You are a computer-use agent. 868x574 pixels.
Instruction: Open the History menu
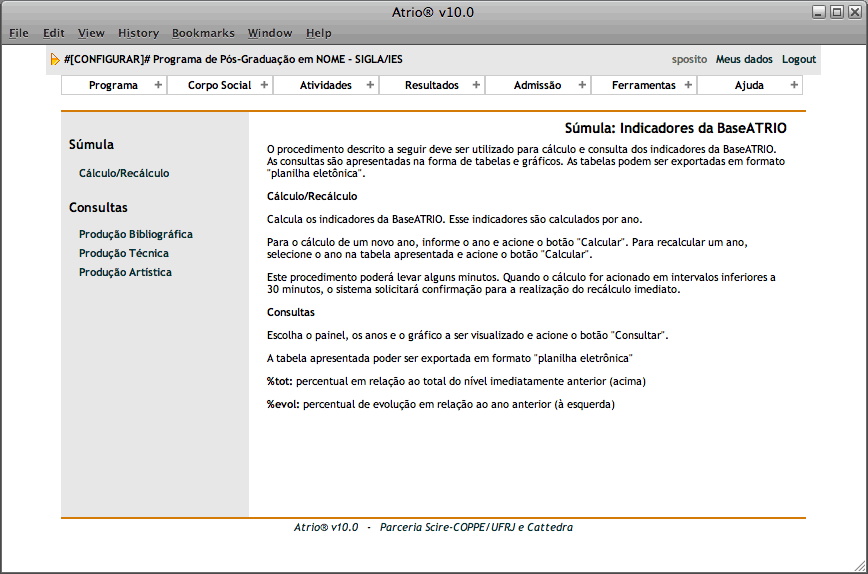138,33
